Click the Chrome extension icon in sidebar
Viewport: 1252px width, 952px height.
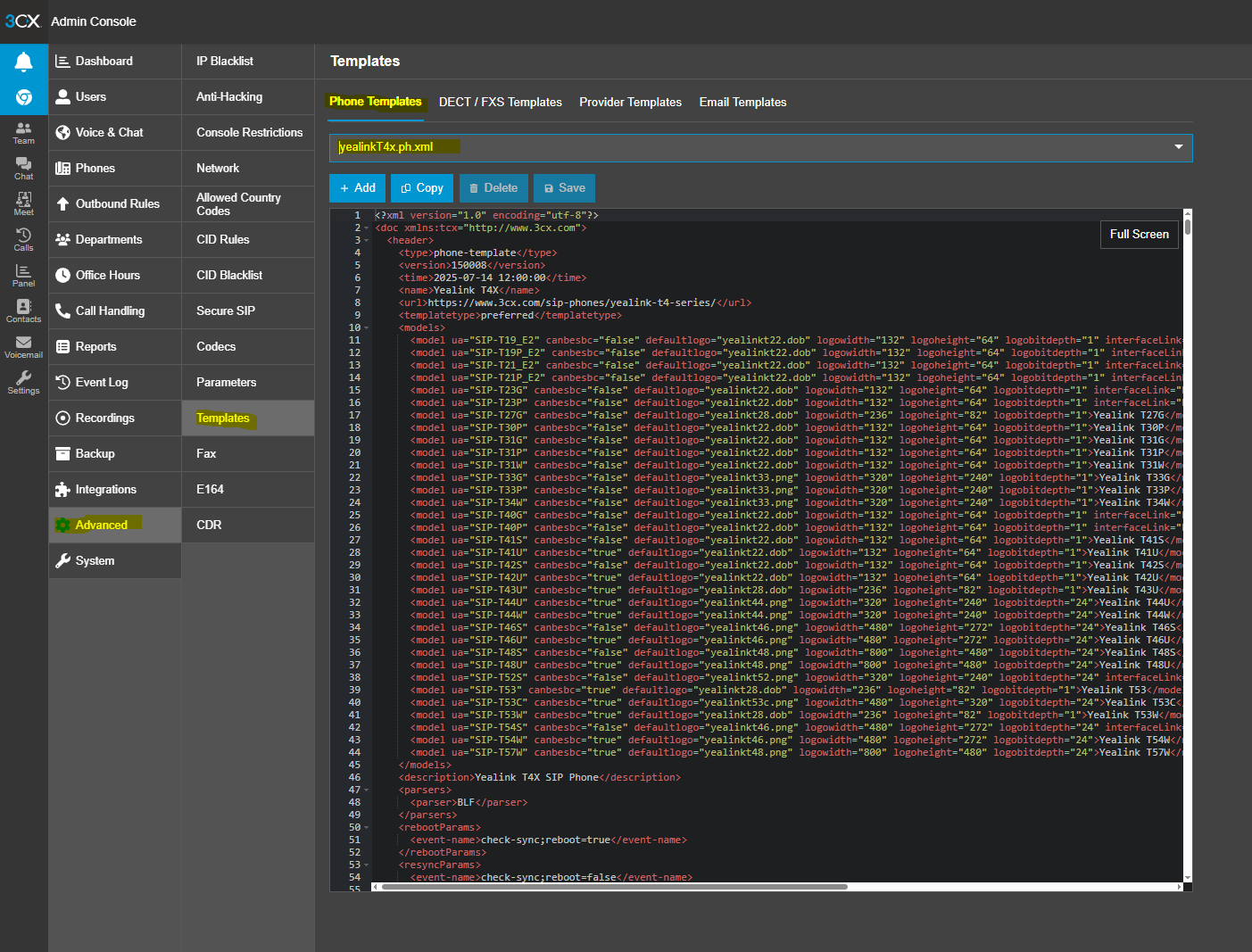pos(24,96)
